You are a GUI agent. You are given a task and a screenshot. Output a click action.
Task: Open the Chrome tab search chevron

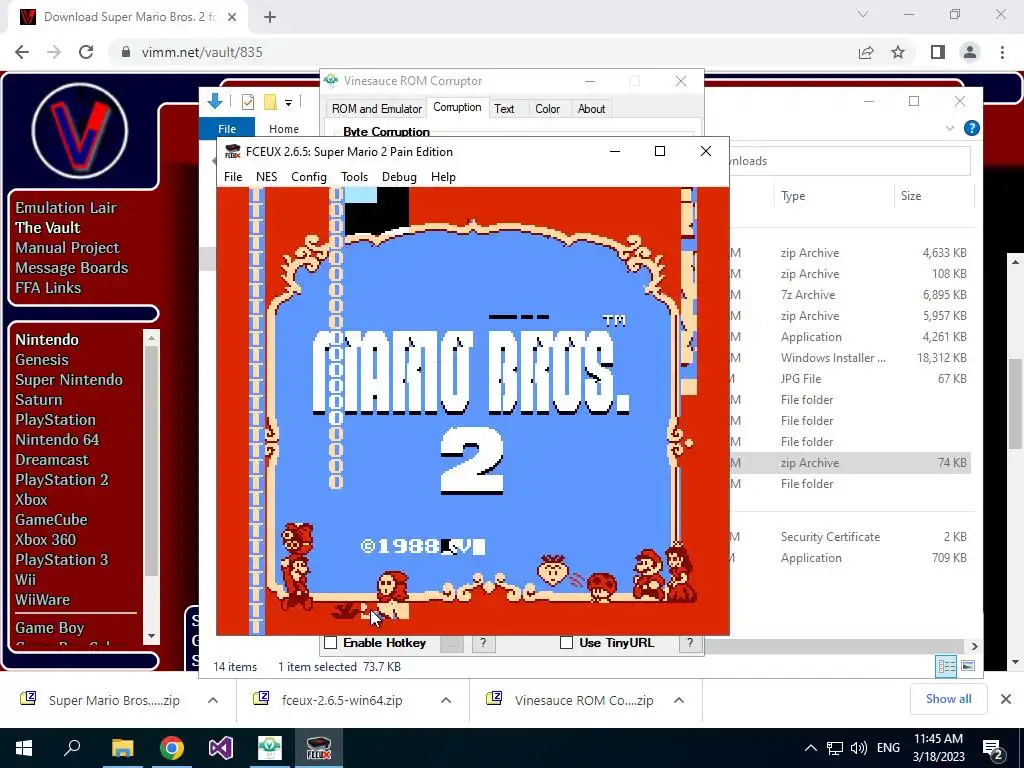coord(863,14)
